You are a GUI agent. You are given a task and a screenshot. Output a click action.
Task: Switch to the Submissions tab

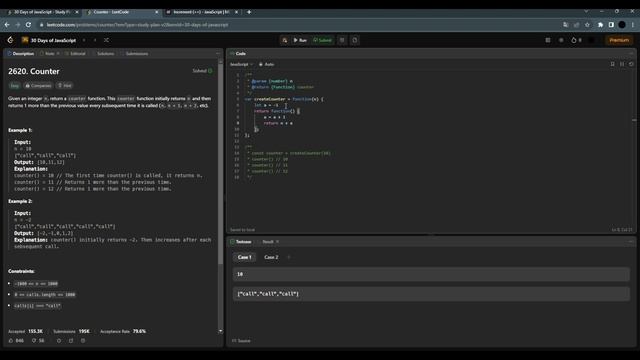pos(134,53)
